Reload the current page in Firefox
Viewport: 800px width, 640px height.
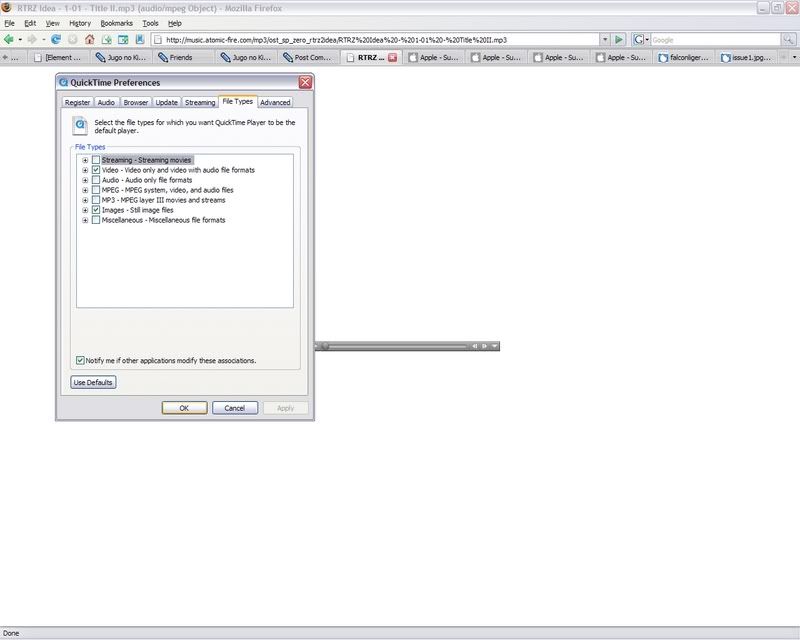click(56, 39)
